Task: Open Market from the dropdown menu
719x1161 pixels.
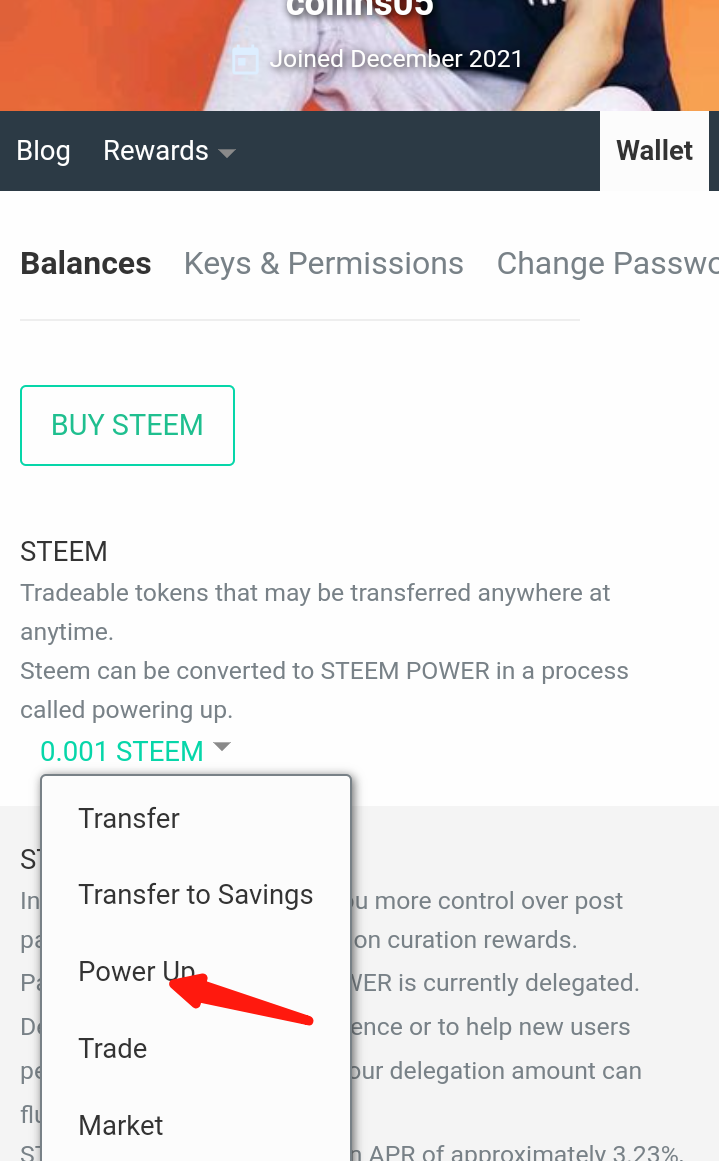Action: click(x=121, y=1126)
